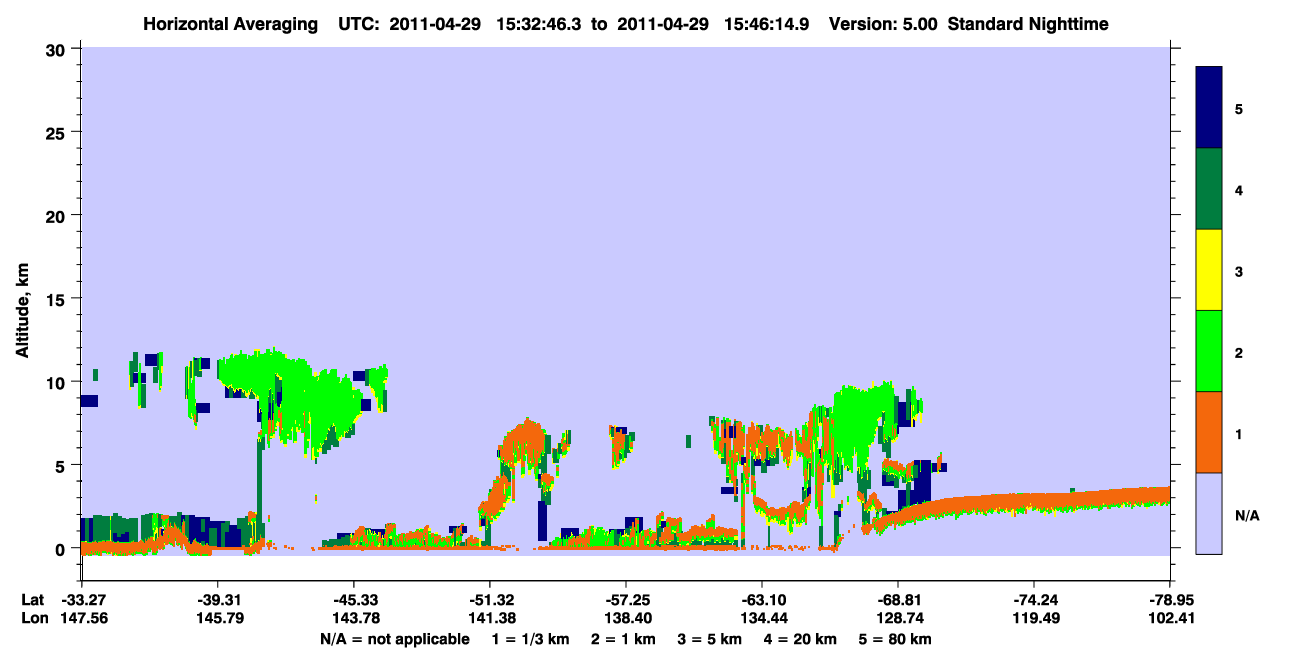Viewport: 1300px width, 667px height.
Task: Click latitude value -63.10
Action: click(x=761, y=600)
